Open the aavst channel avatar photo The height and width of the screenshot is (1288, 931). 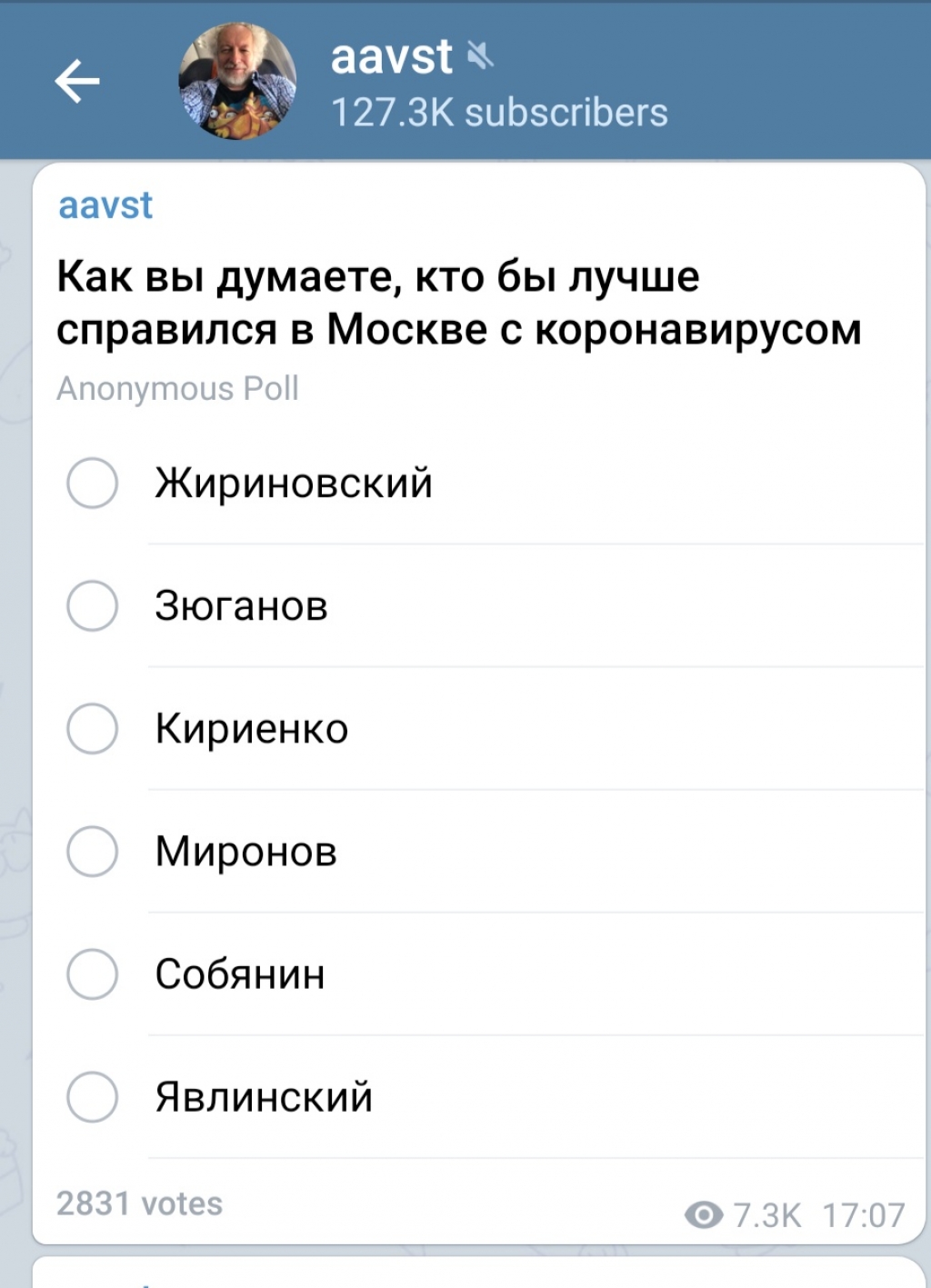point(237,81)
